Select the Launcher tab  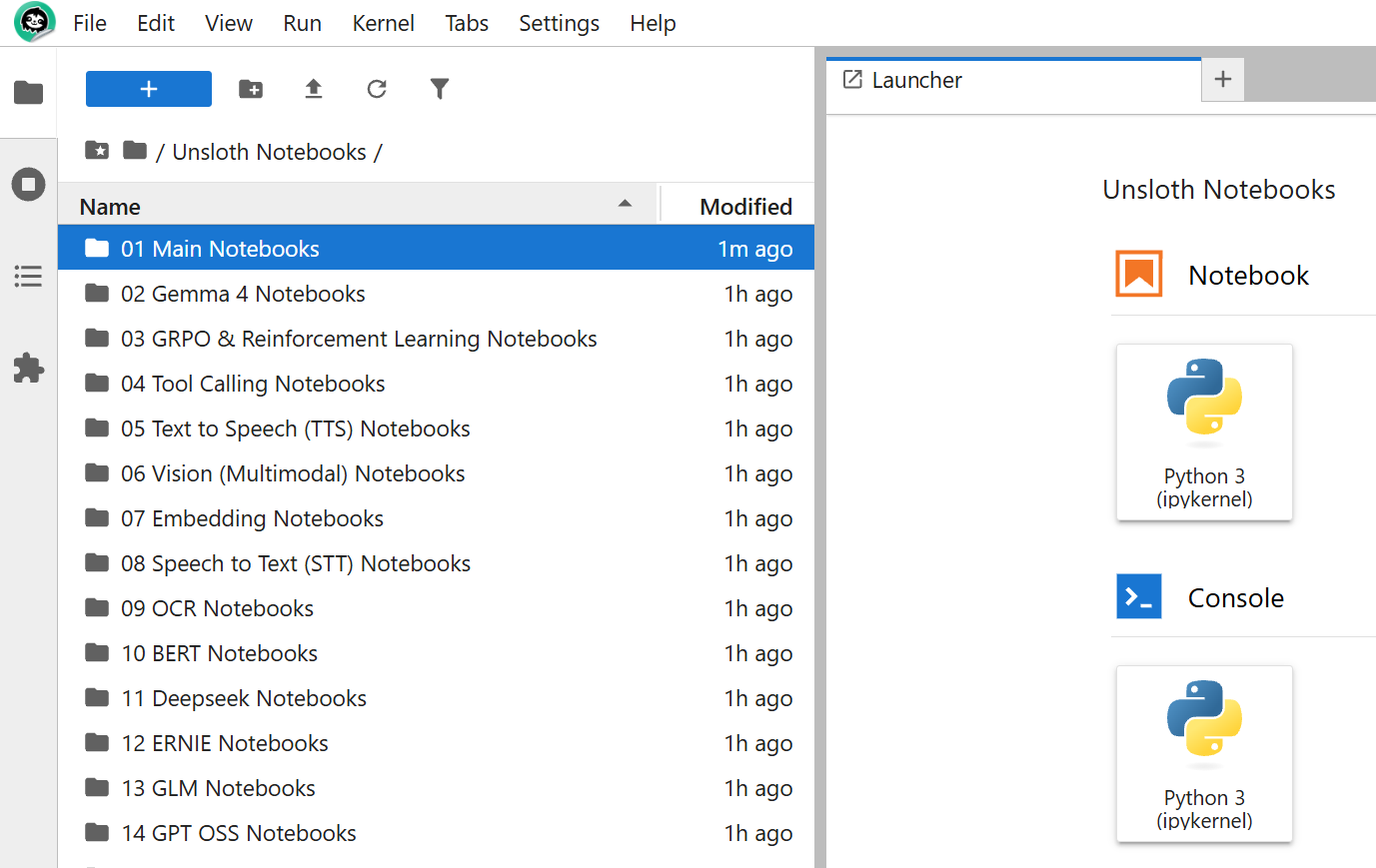pyautogui.click(x=1013, y=80)
